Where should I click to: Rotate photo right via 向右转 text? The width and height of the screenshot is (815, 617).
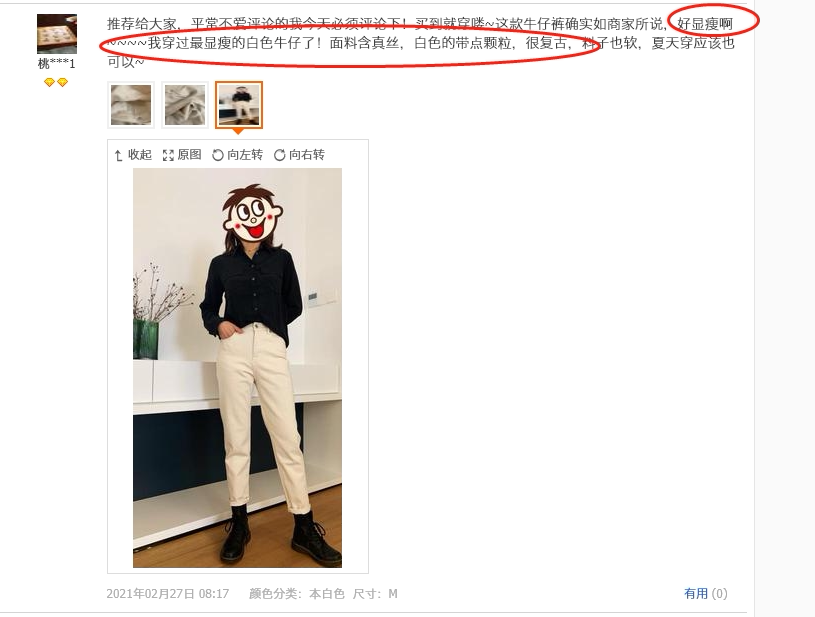point(307,155)
